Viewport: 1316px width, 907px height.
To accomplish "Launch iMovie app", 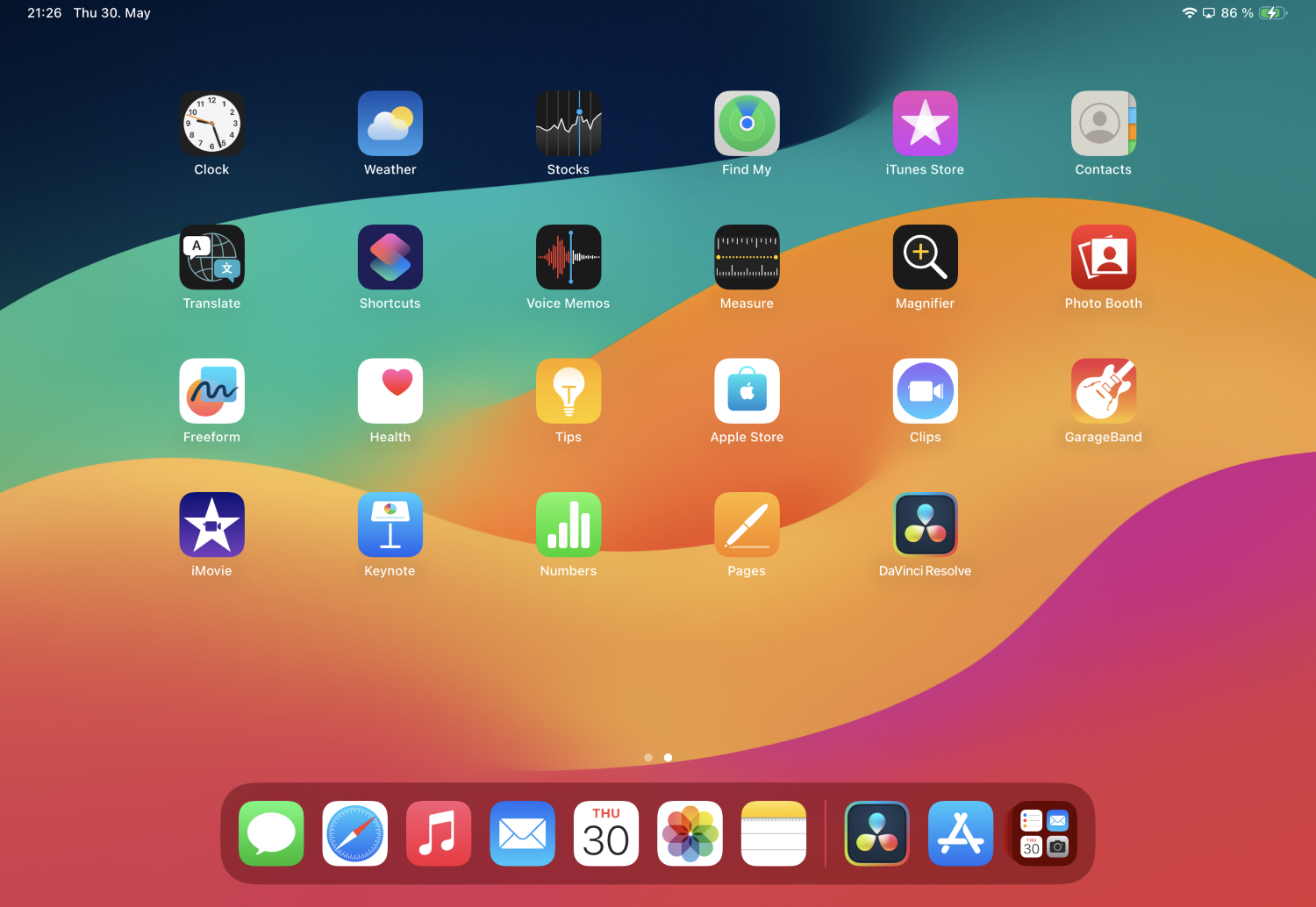I will click(211, 525).
